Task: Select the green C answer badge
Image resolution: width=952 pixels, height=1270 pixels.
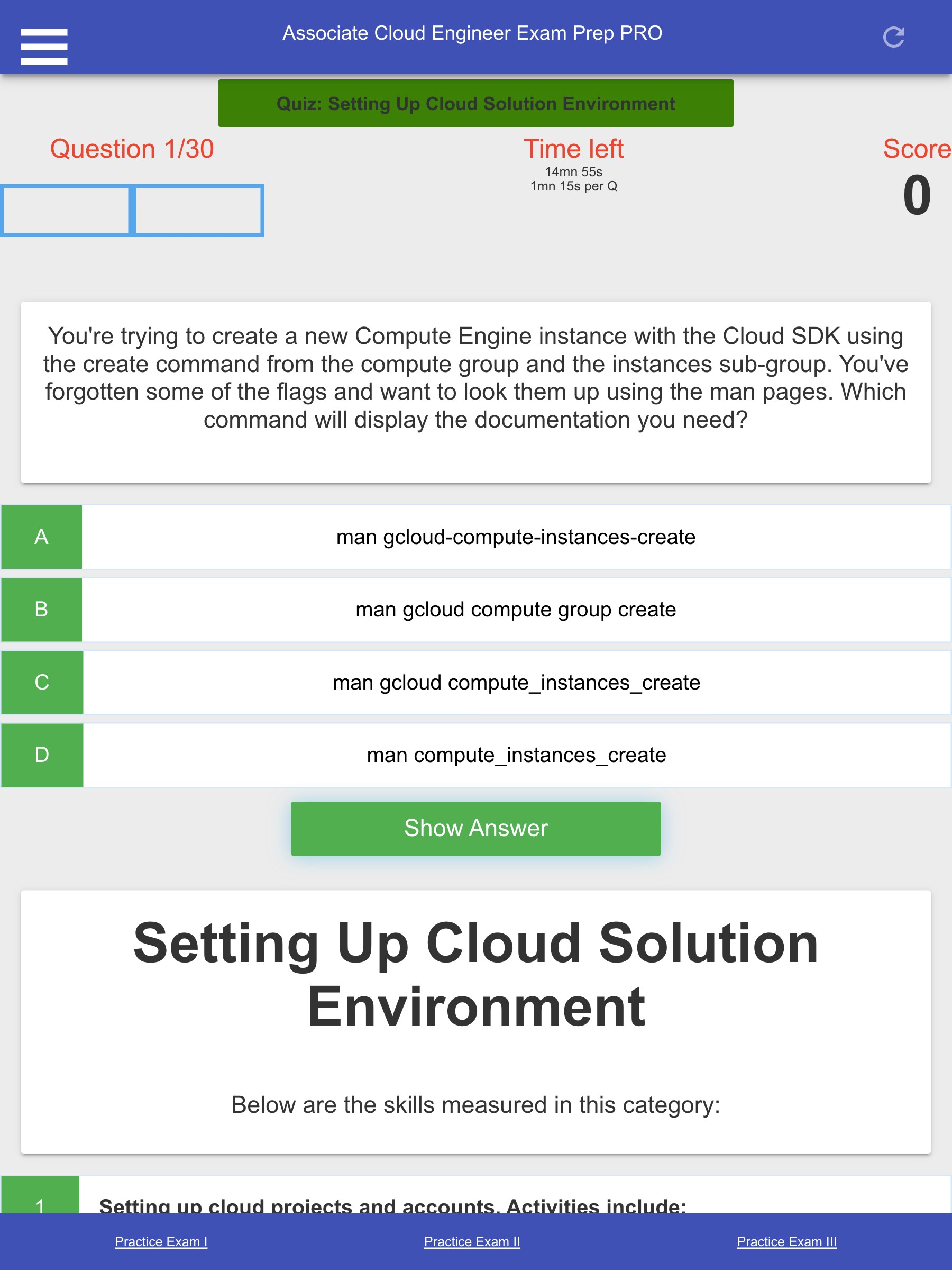Action: click(41, 682)
